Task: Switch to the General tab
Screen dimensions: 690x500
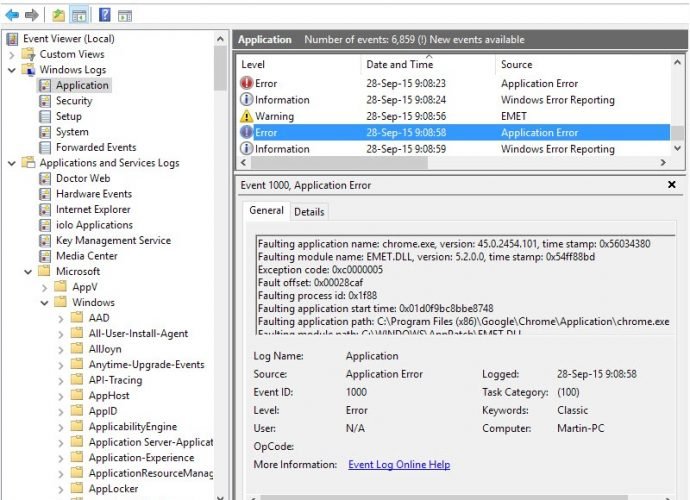Action: [266, 210]
